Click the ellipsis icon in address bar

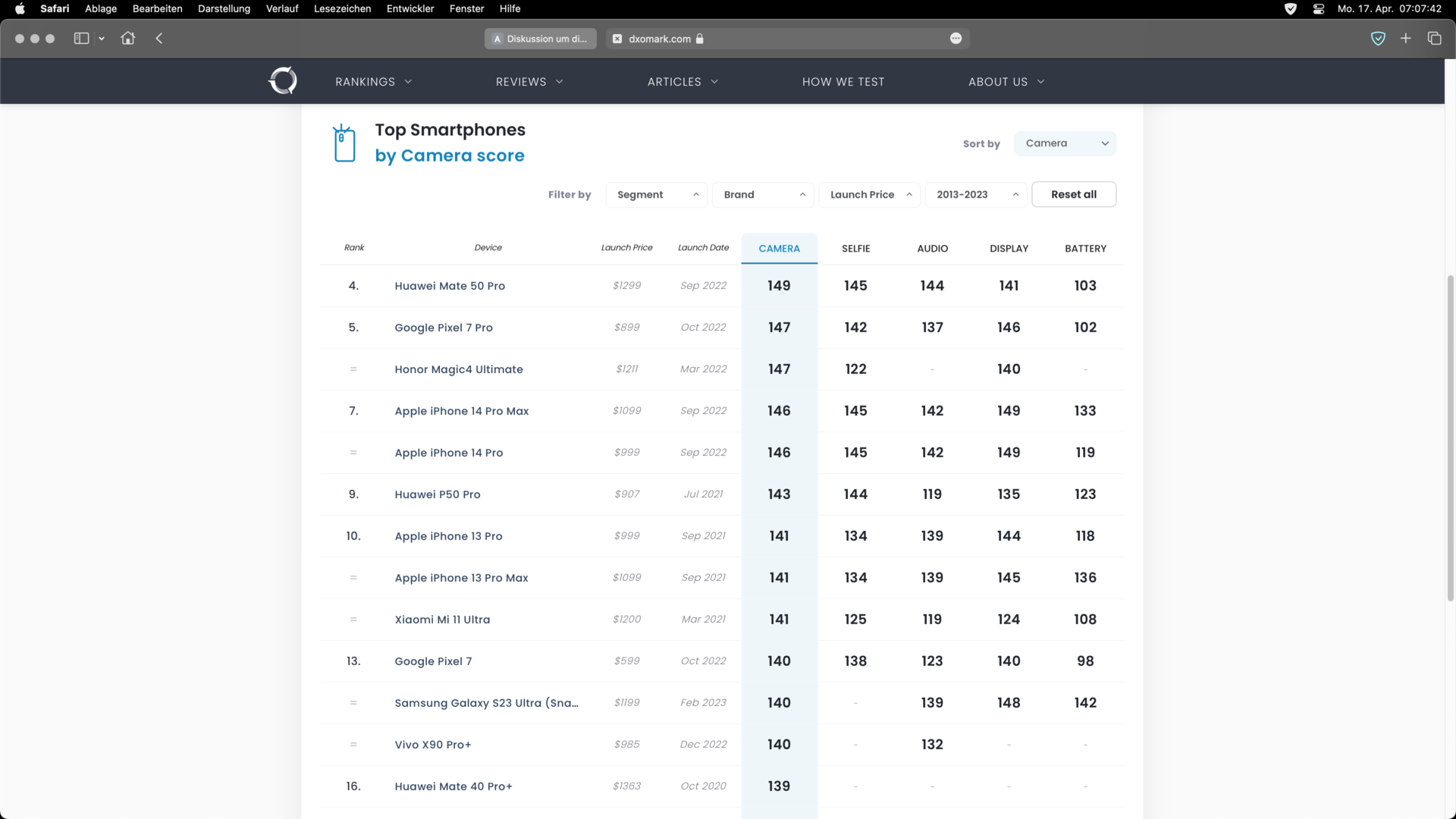coord(955,39)
